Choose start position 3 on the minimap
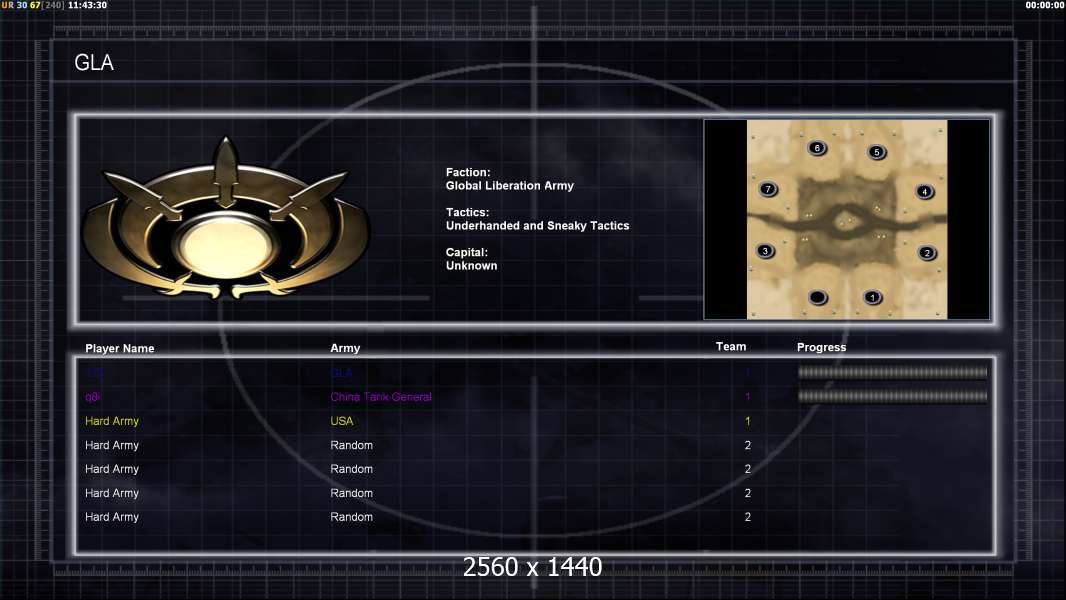The width and height of the screenshot is (1066, 600). [766, 251]
